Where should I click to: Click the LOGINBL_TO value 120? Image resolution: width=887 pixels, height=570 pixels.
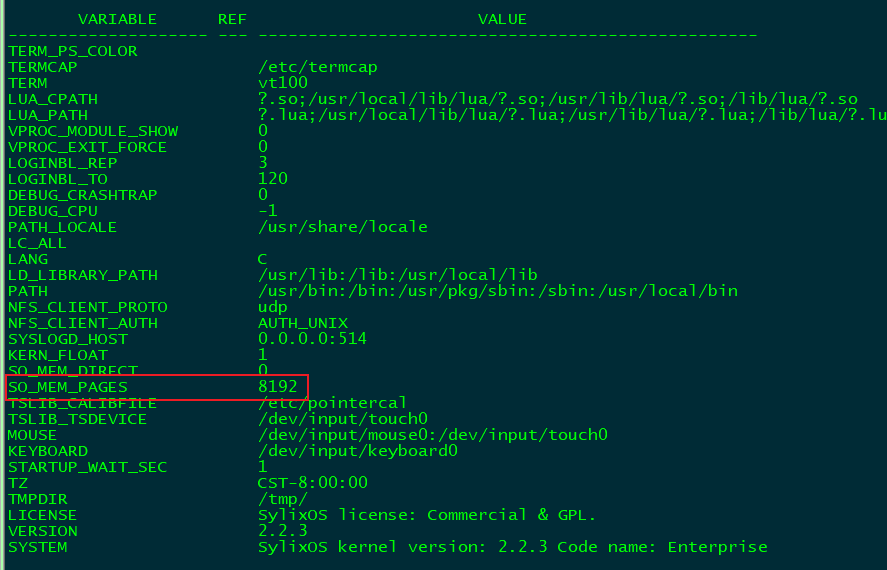(x=273, y=179)
